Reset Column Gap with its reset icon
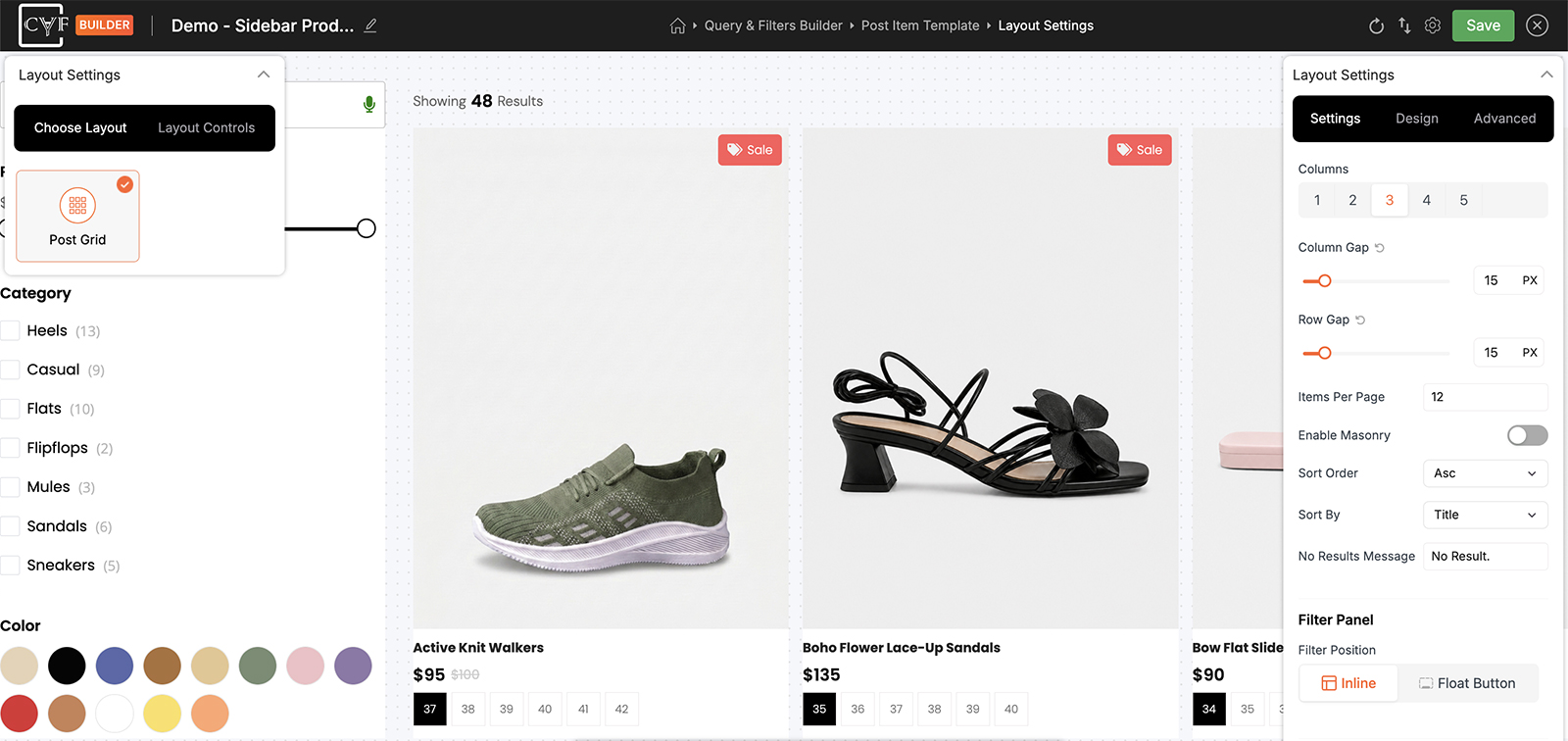Screen dimensions: 1568x741 click(x=1380, y=248)
